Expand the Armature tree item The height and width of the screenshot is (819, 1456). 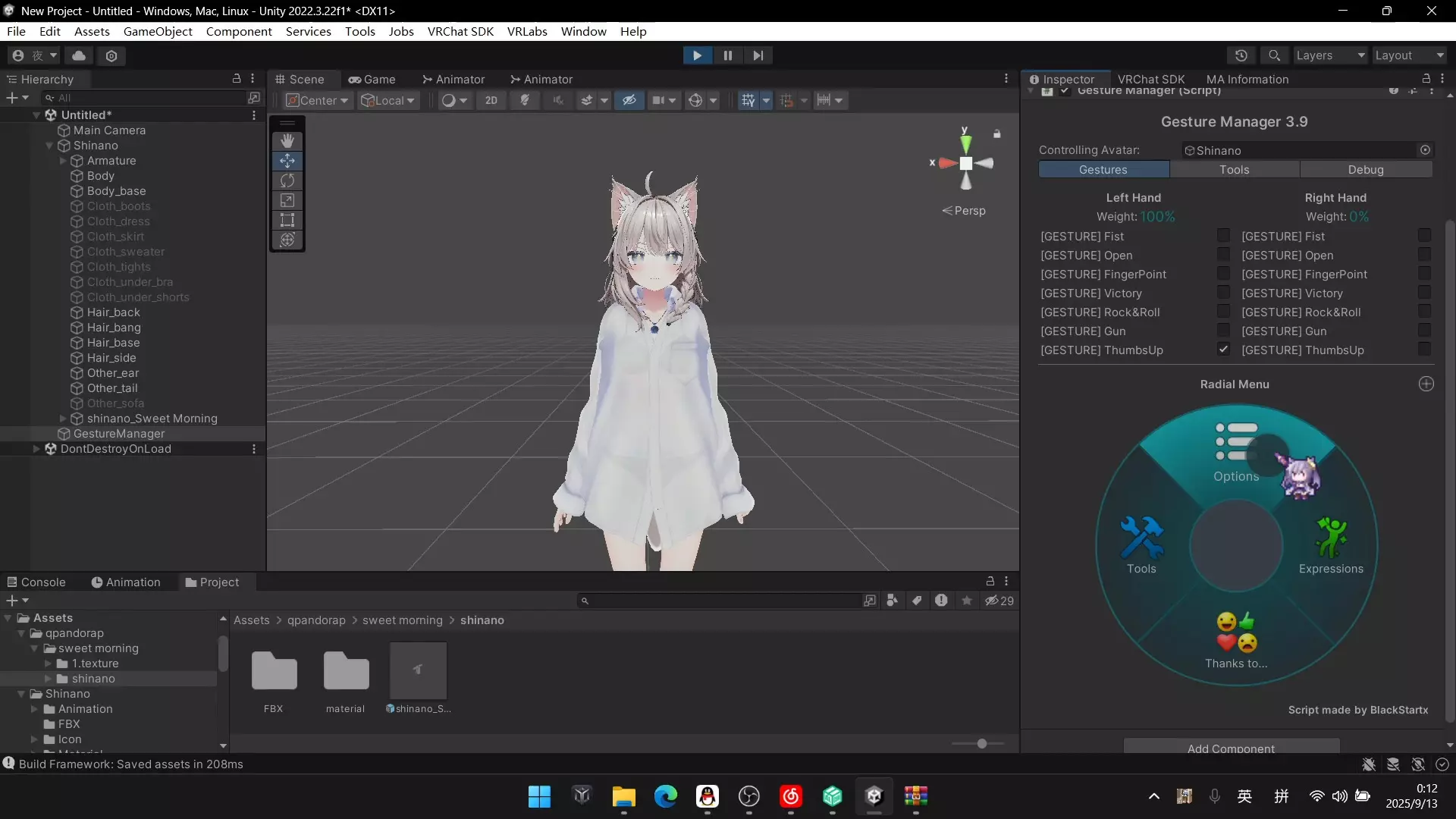tap(63, 161)
